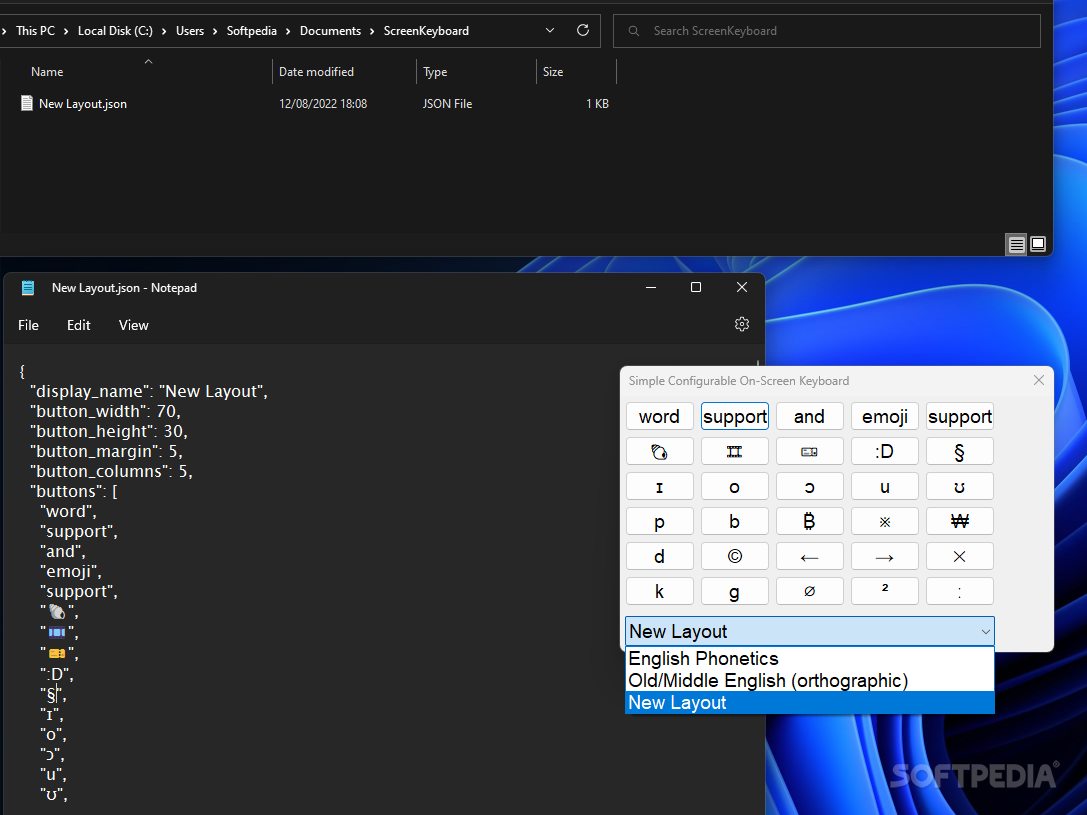Switch Explorer to large icons view

1038,244
